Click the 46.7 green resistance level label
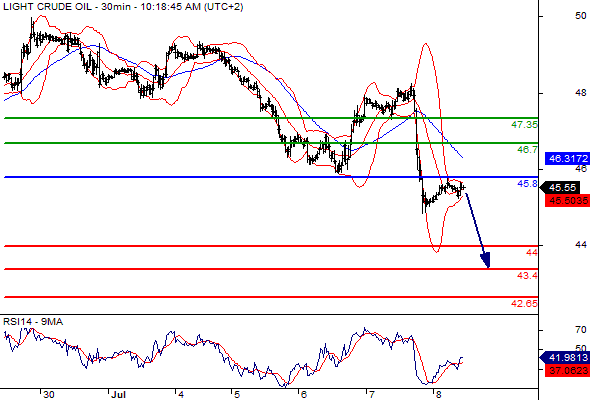 527,150
